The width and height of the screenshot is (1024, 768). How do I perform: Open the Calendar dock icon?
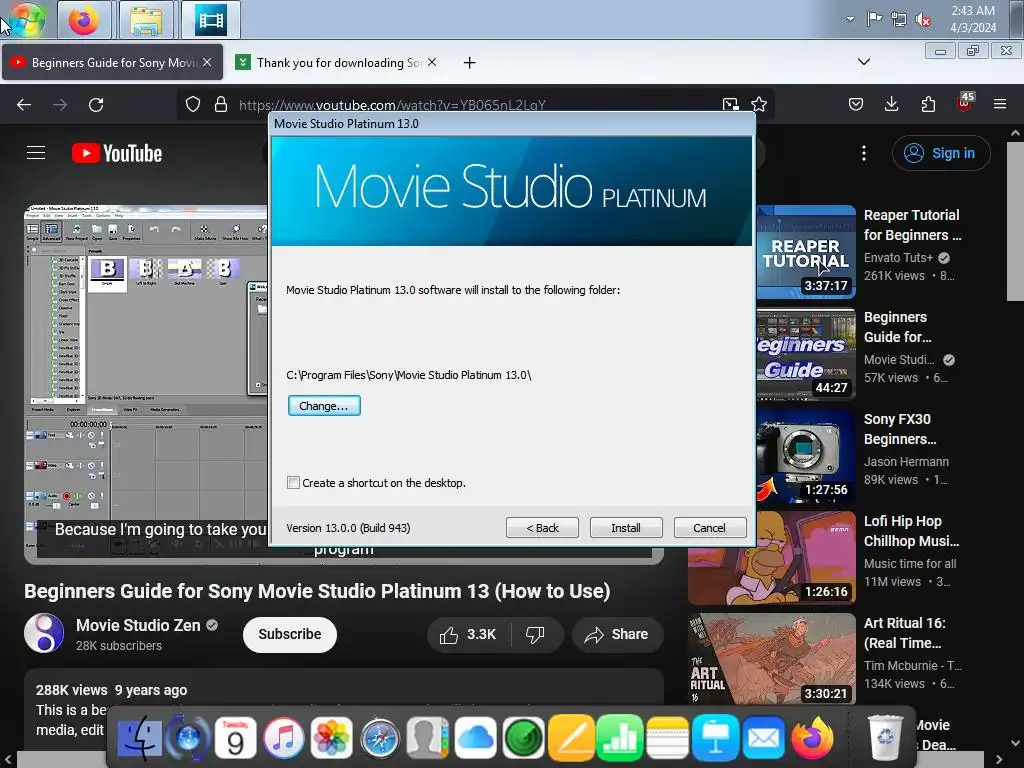pos(235,738)
